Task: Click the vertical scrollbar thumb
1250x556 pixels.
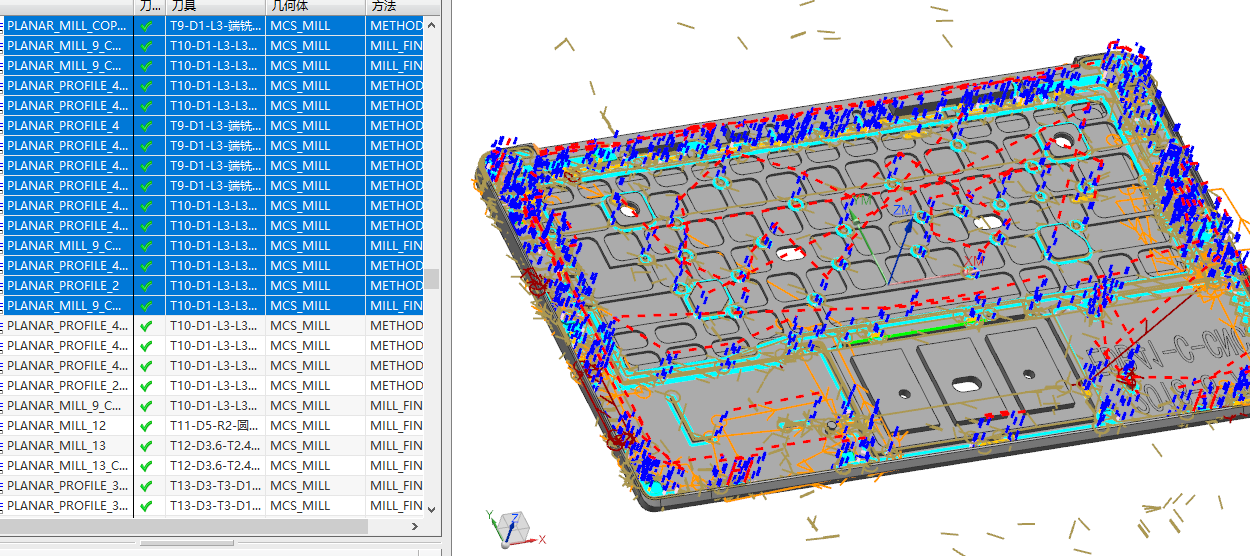Action: (432, 278)
